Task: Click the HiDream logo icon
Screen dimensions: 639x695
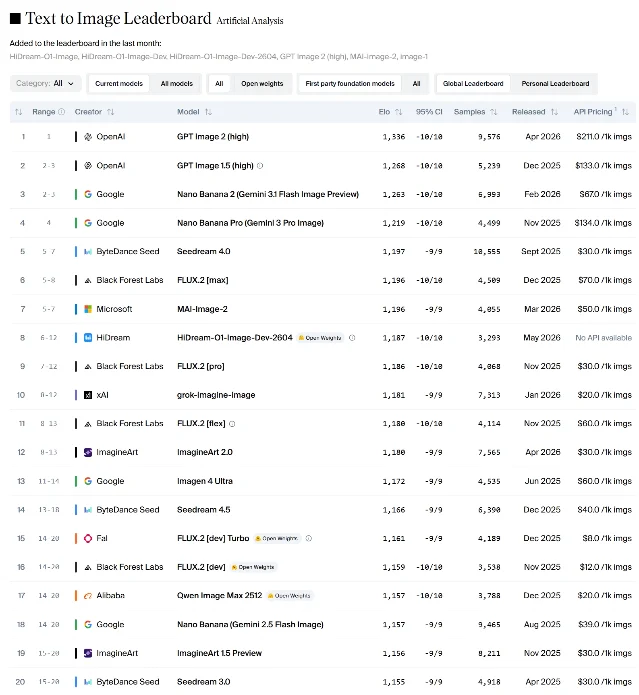Action: click(x=88, y=338)
